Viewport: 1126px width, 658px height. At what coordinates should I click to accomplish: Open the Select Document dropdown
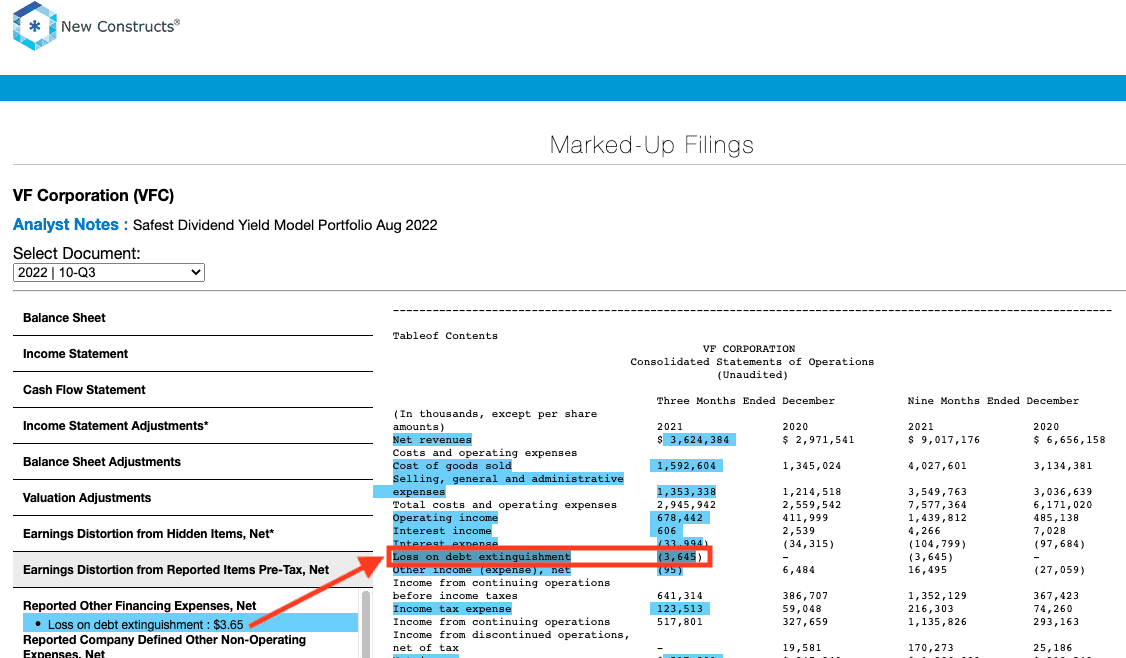coord(108,272)
